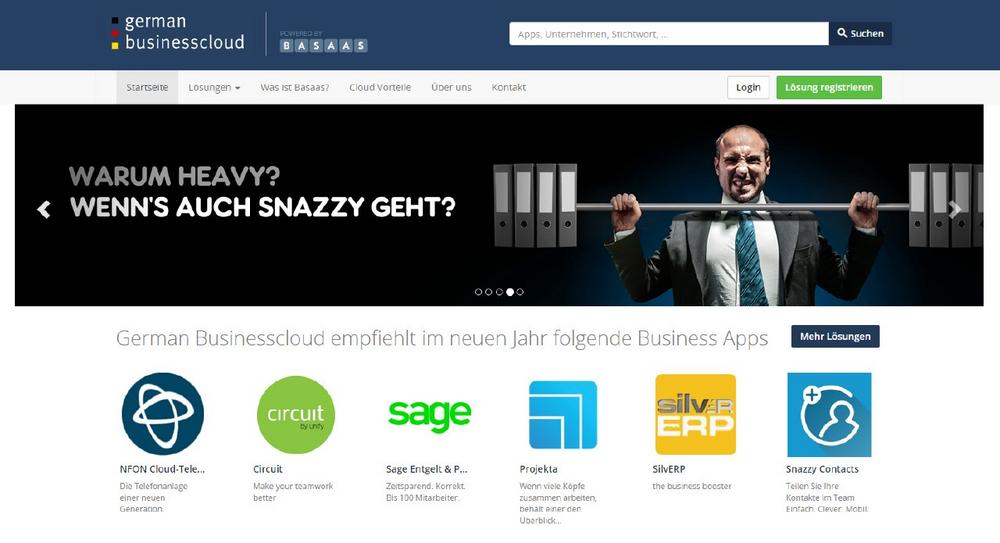Open the Was ist Basaas? menu item
This screenshot has width=1000, height=543.
click(x=295, y=87)
